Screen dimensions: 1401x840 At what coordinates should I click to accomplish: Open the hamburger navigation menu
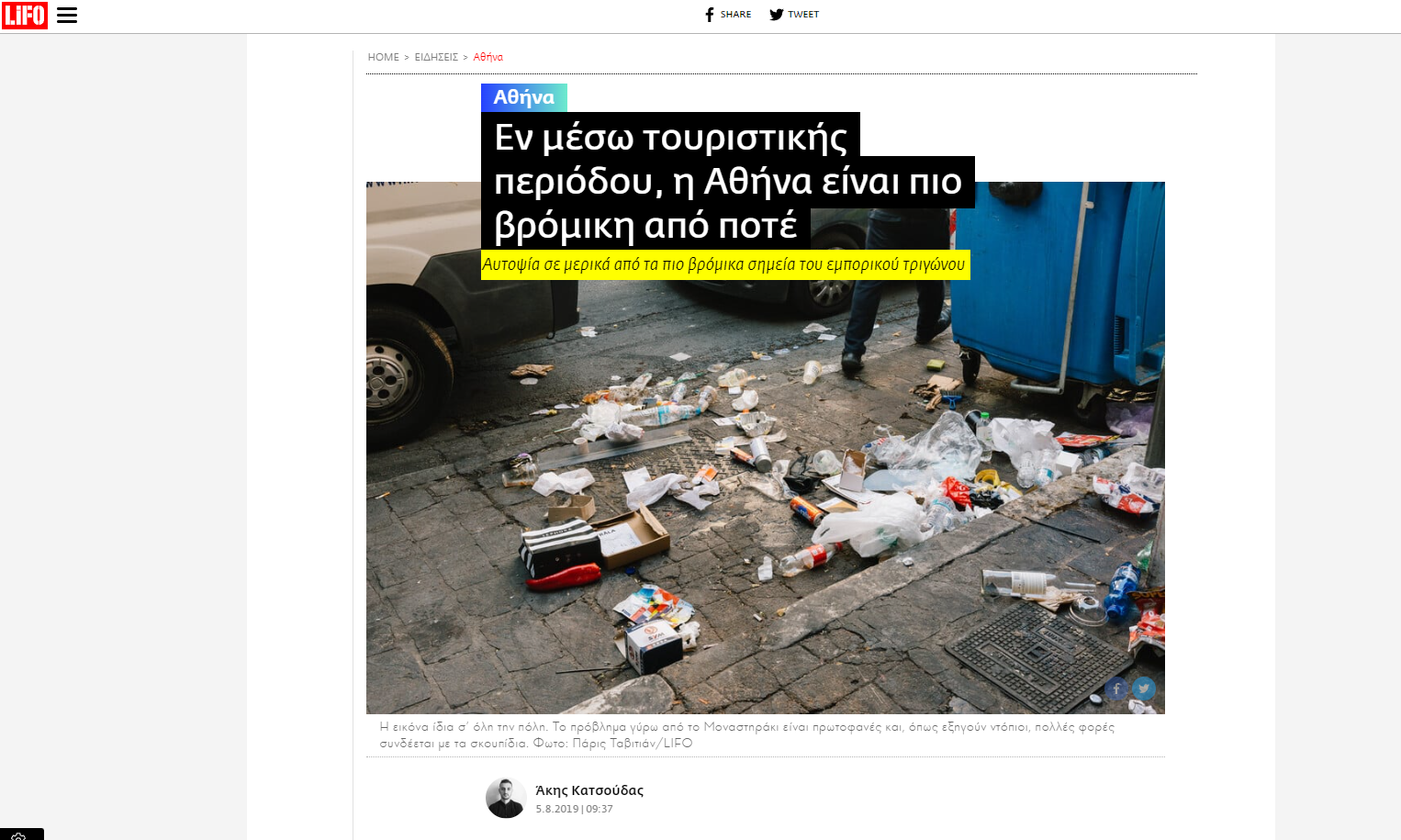coord(67,15)
